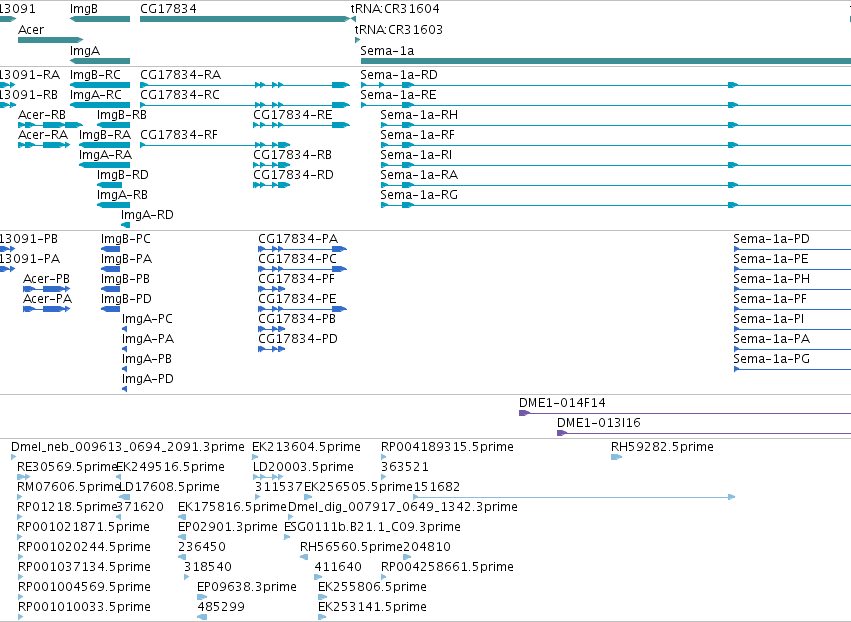Select the Acer-PB protein label
The image size is (851, 622).
pyautogui.click(x=47, y=279)
